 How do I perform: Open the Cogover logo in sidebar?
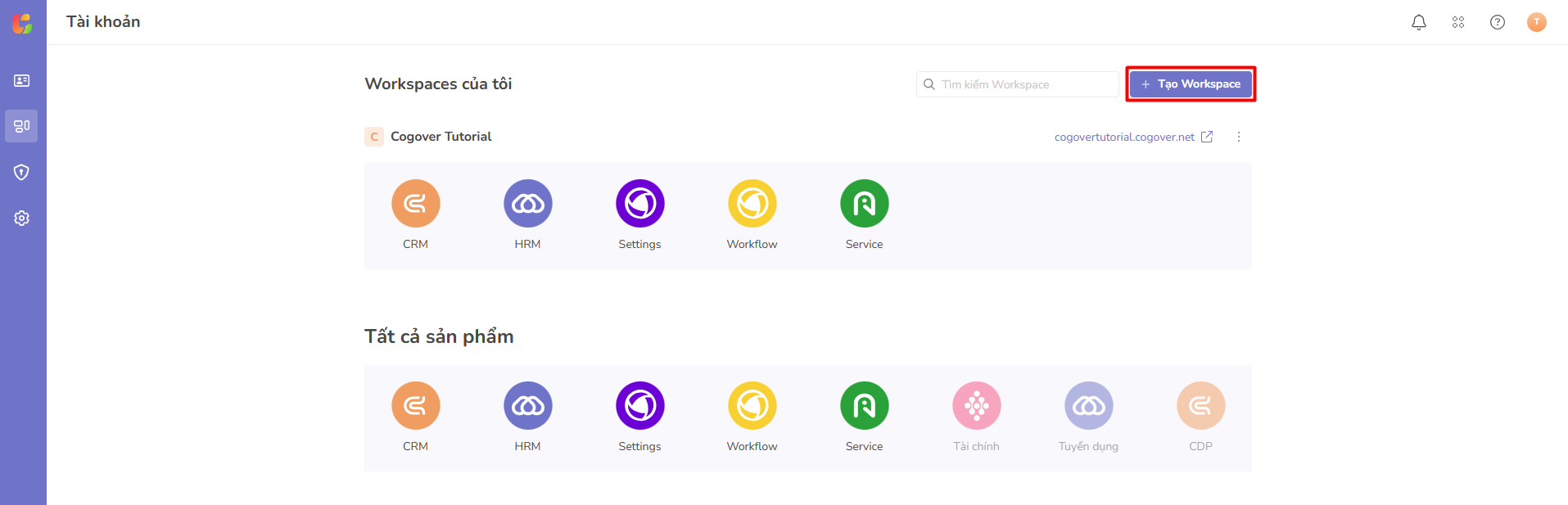coord(22,23)
